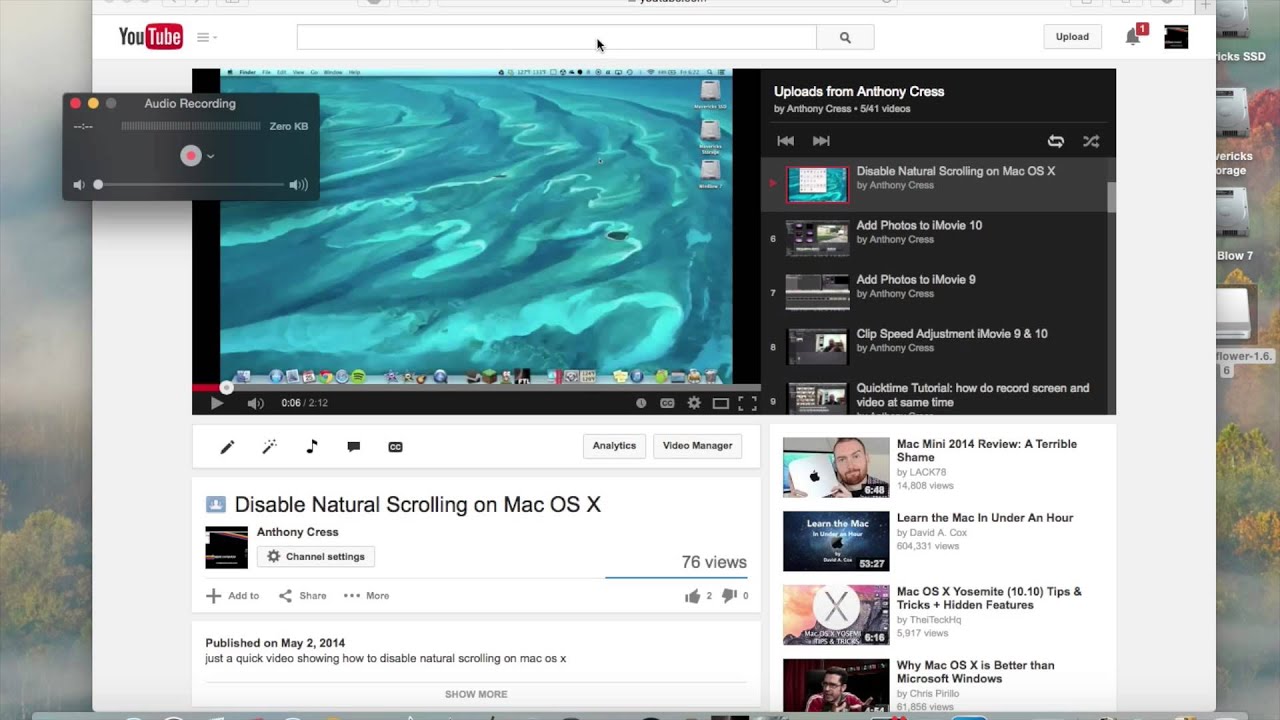
Task: Toggle playlist repeat
Action: [1055, 141]
